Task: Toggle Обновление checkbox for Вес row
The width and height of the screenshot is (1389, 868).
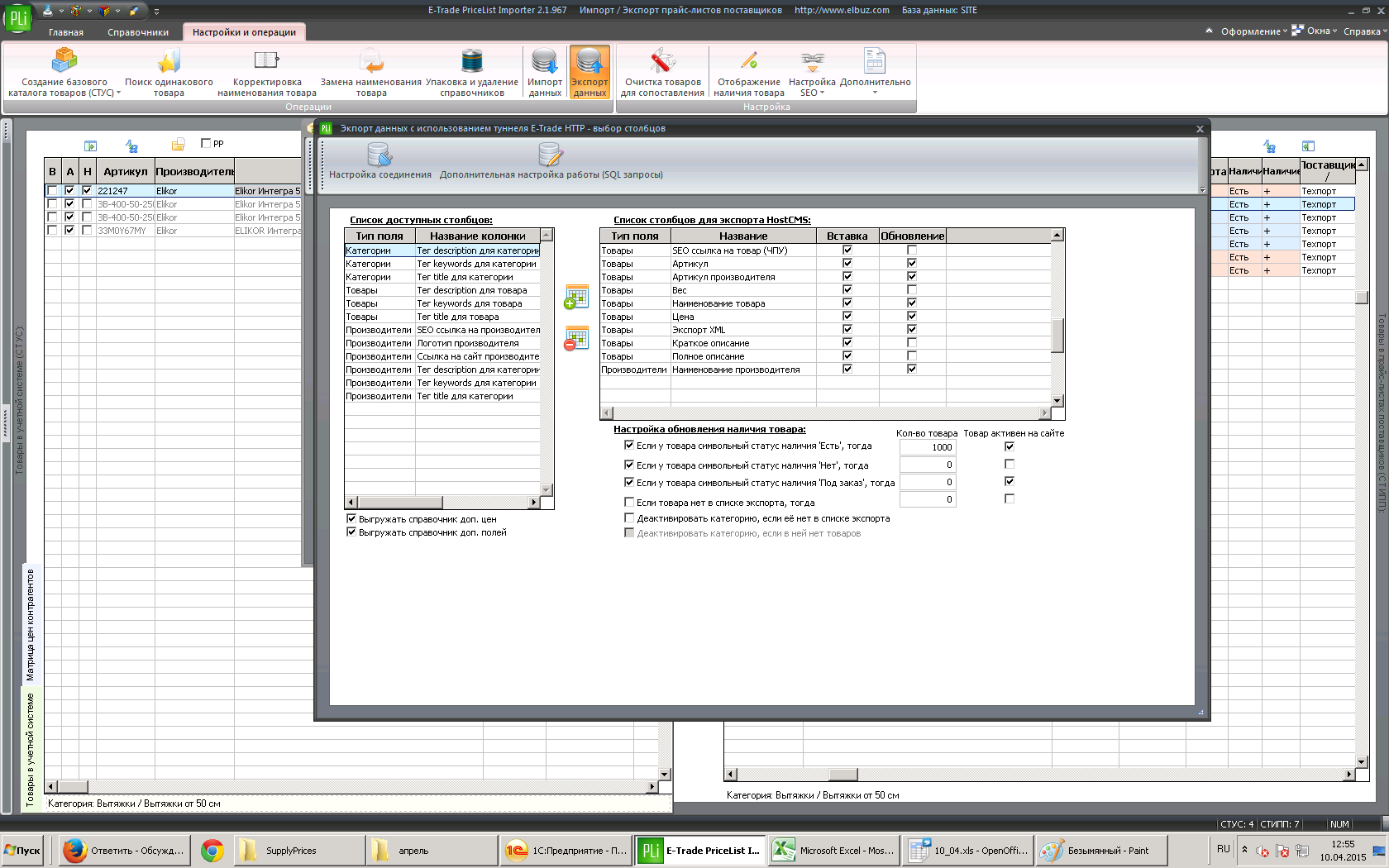Action: (912, 289)
